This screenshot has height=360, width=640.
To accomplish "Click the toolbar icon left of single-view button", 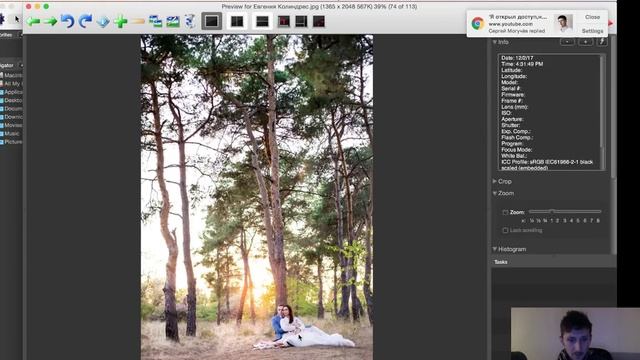I will [190, 21].
